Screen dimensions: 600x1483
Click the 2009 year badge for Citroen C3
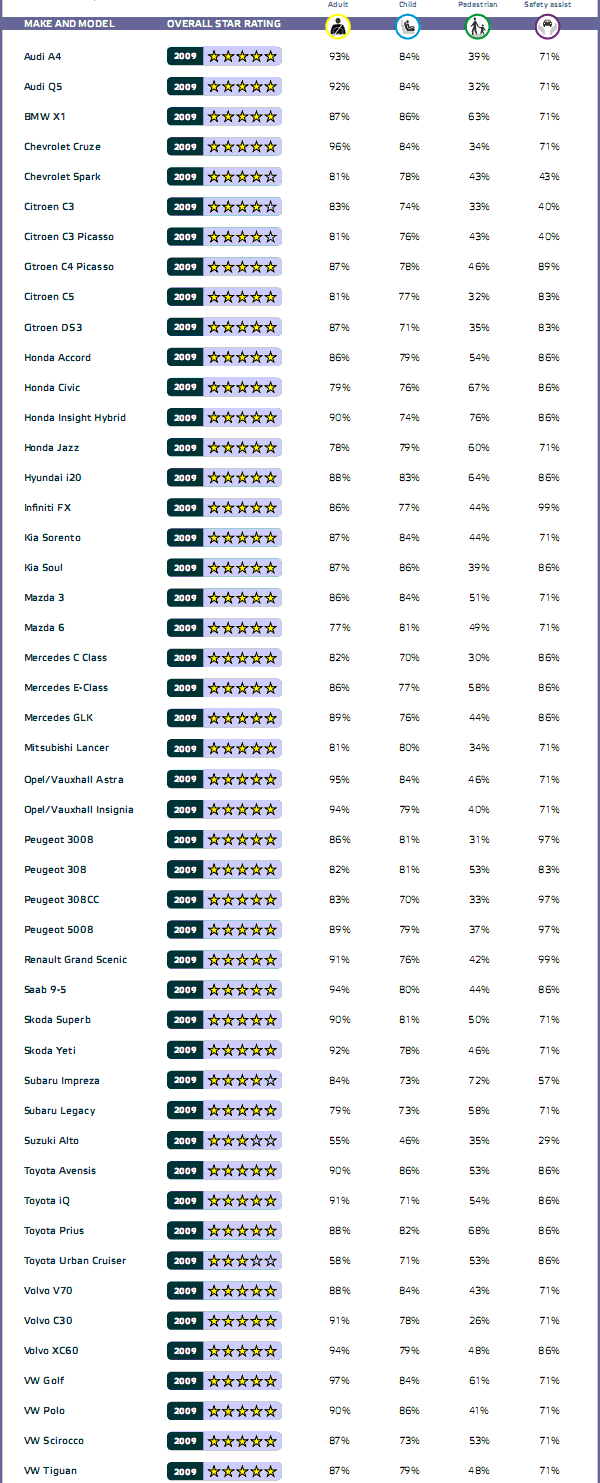pyautogui.click(x=185, y=207)
